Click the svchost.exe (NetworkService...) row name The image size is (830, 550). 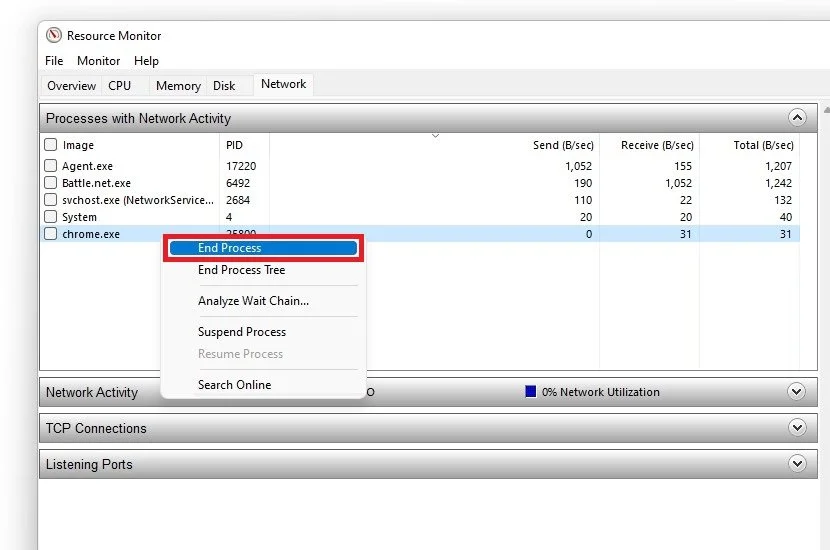click(x=138, y=200)
